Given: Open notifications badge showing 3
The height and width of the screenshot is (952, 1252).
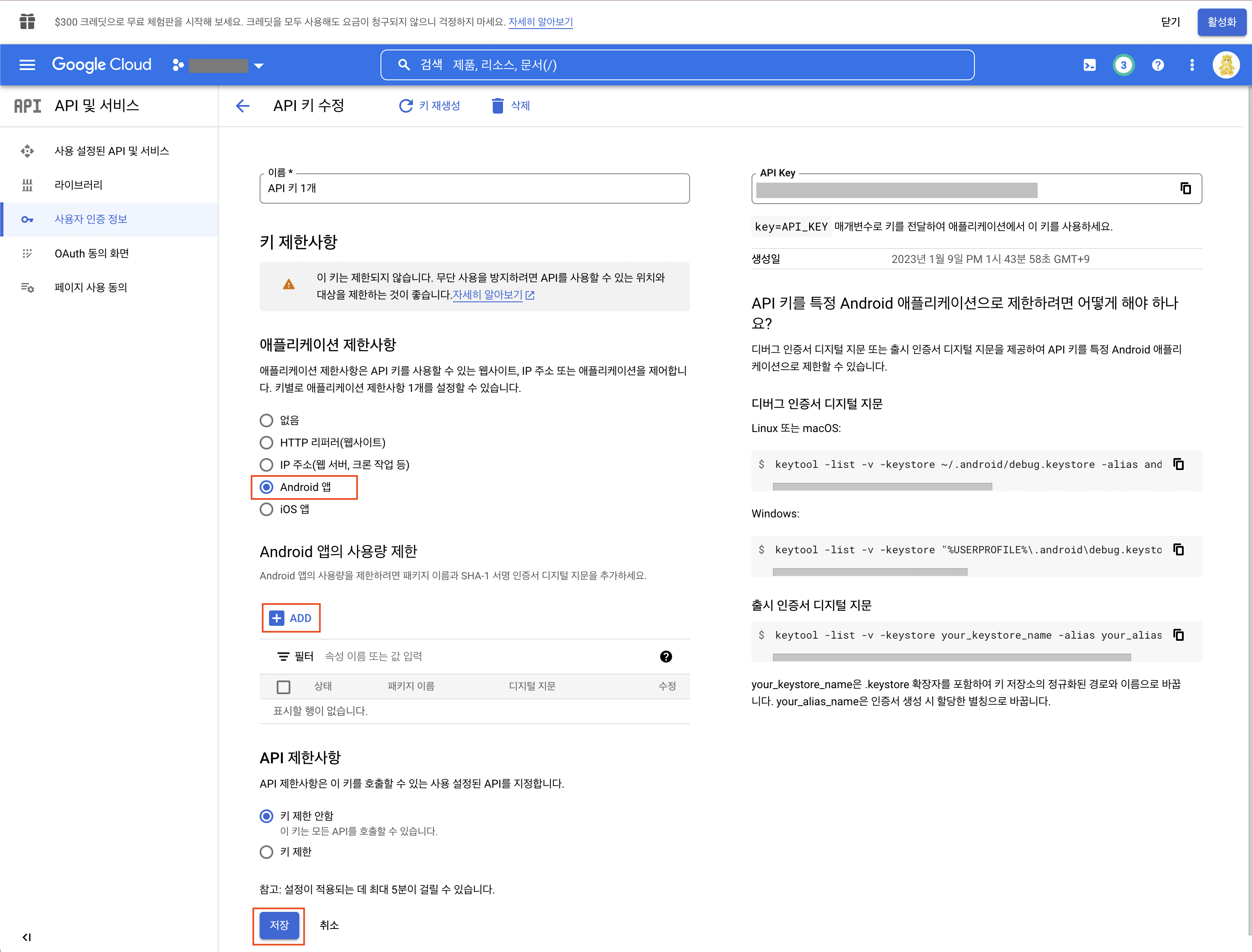Looking at the screenshot, I should coord(1123,65).
